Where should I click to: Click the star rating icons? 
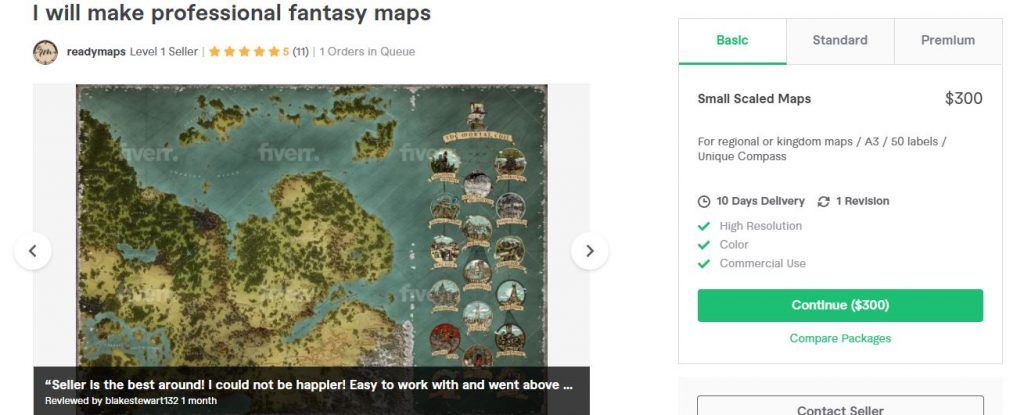tap(244, 52)
